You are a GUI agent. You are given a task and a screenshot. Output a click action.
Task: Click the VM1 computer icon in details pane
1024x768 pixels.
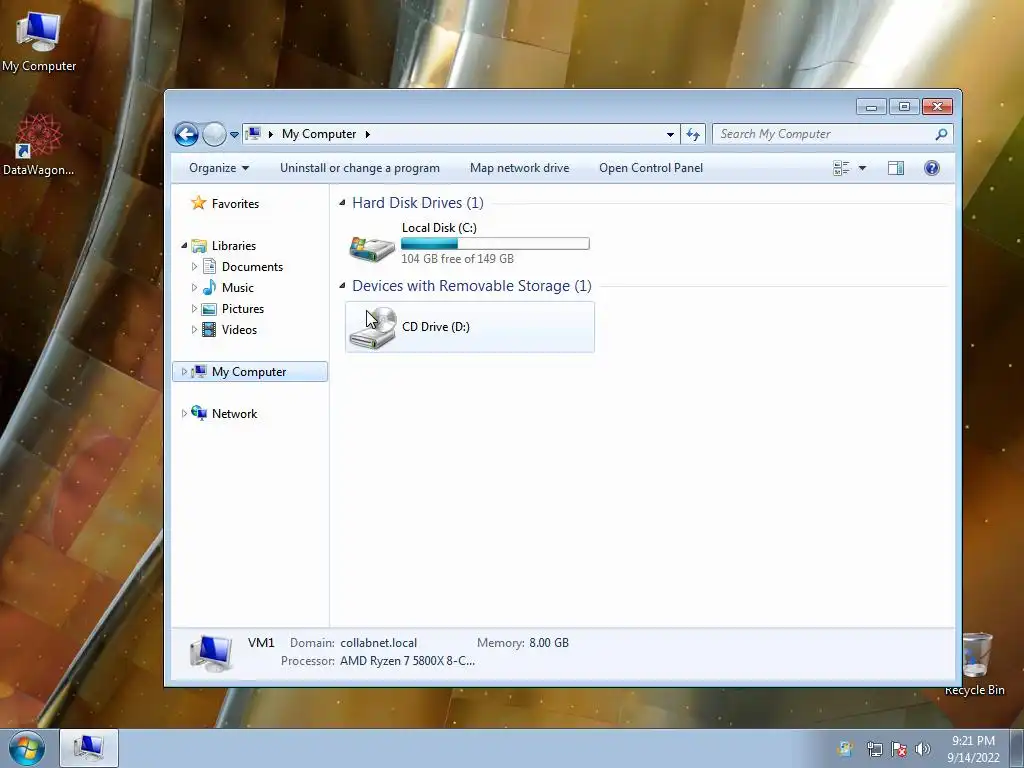(212, 652)
